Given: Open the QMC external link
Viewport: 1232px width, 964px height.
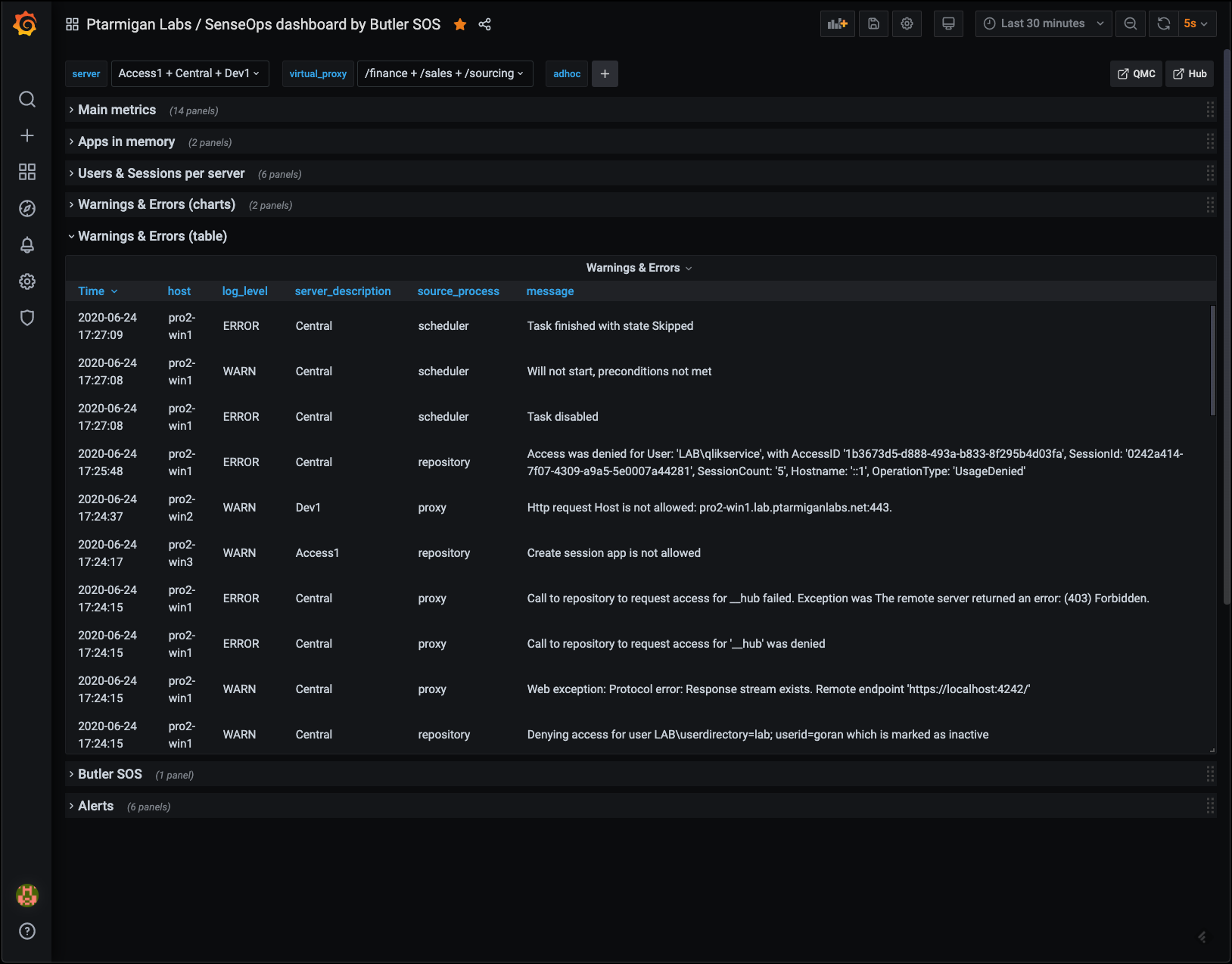Looking at the screenshot, I should (1136, 74).
